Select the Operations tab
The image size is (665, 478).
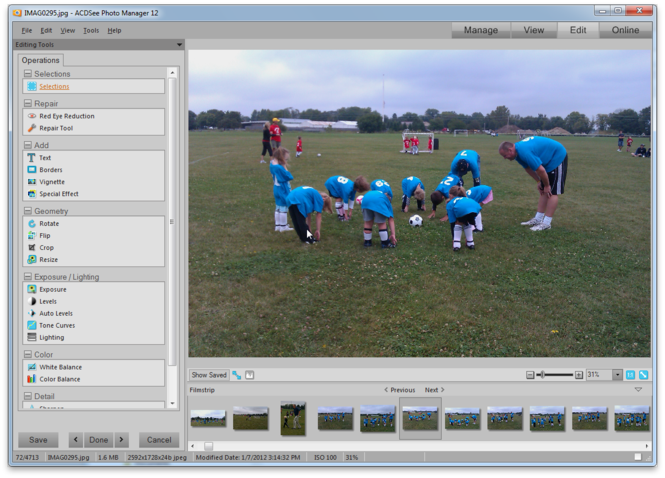[x=41, y=60]
